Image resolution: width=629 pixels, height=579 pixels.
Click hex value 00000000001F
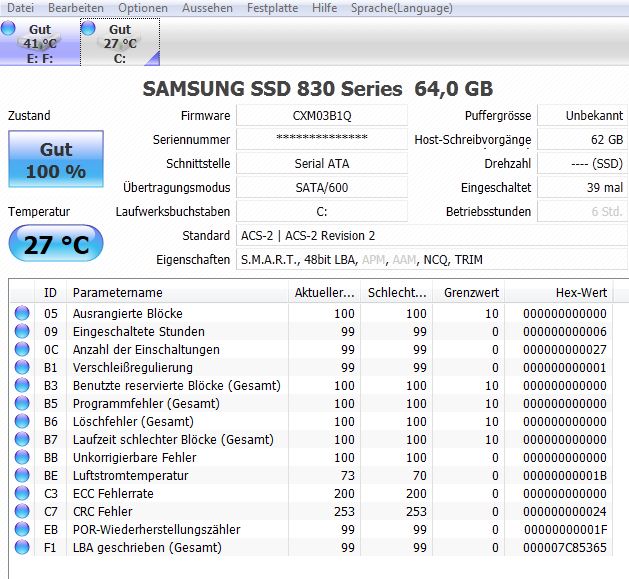point(565,530)
